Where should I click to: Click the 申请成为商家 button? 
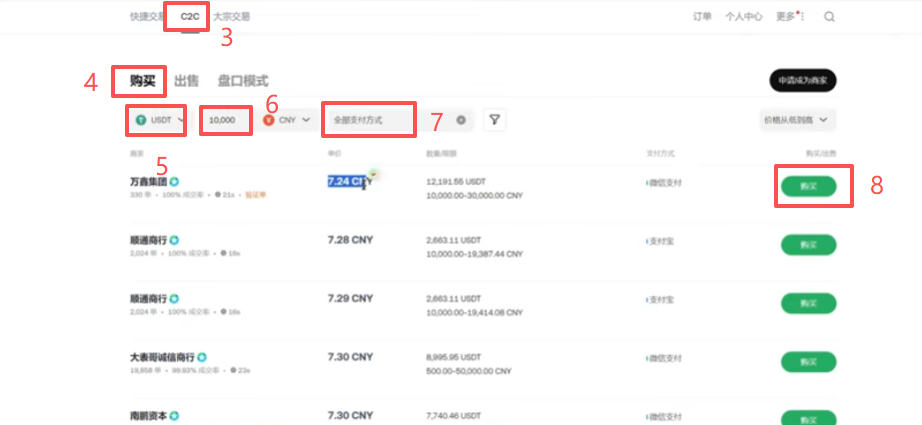click(x=803, y=81)
